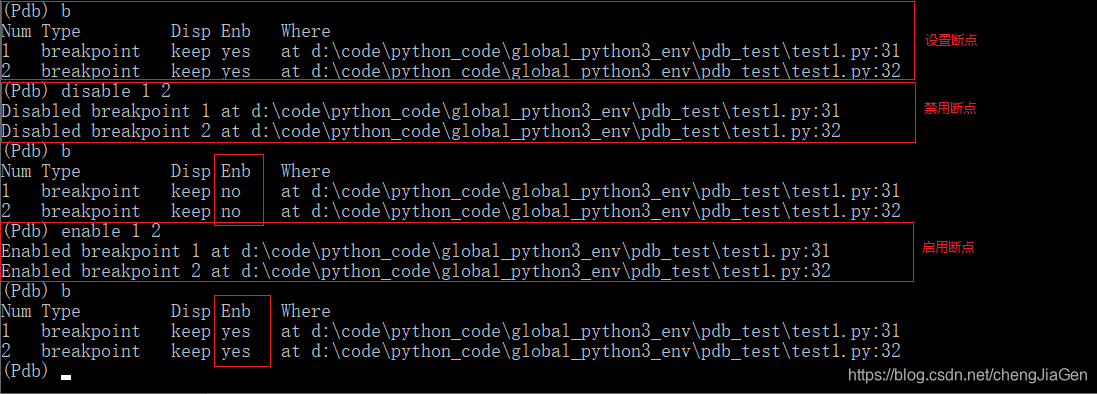
Task: Click the "Disp" header in the listing showing "no"
Action: (191, 171)
